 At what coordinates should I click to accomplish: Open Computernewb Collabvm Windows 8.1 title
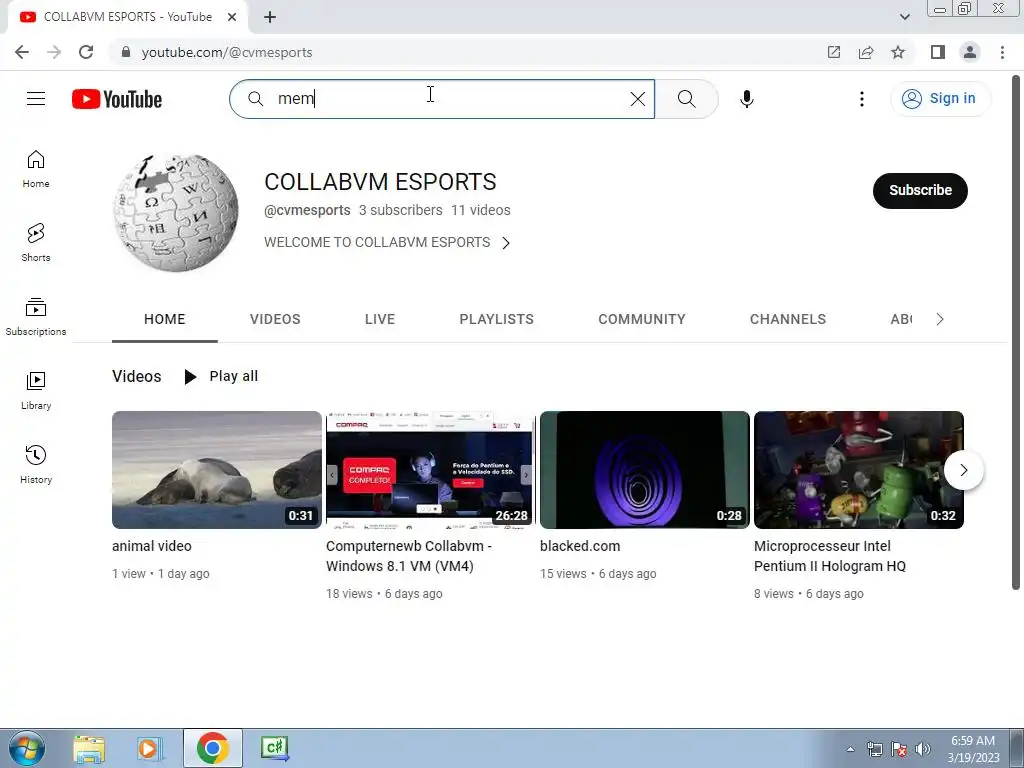point(409,556)
